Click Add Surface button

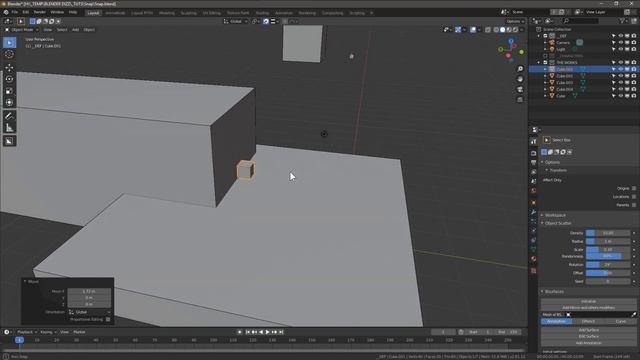(589, 330)
